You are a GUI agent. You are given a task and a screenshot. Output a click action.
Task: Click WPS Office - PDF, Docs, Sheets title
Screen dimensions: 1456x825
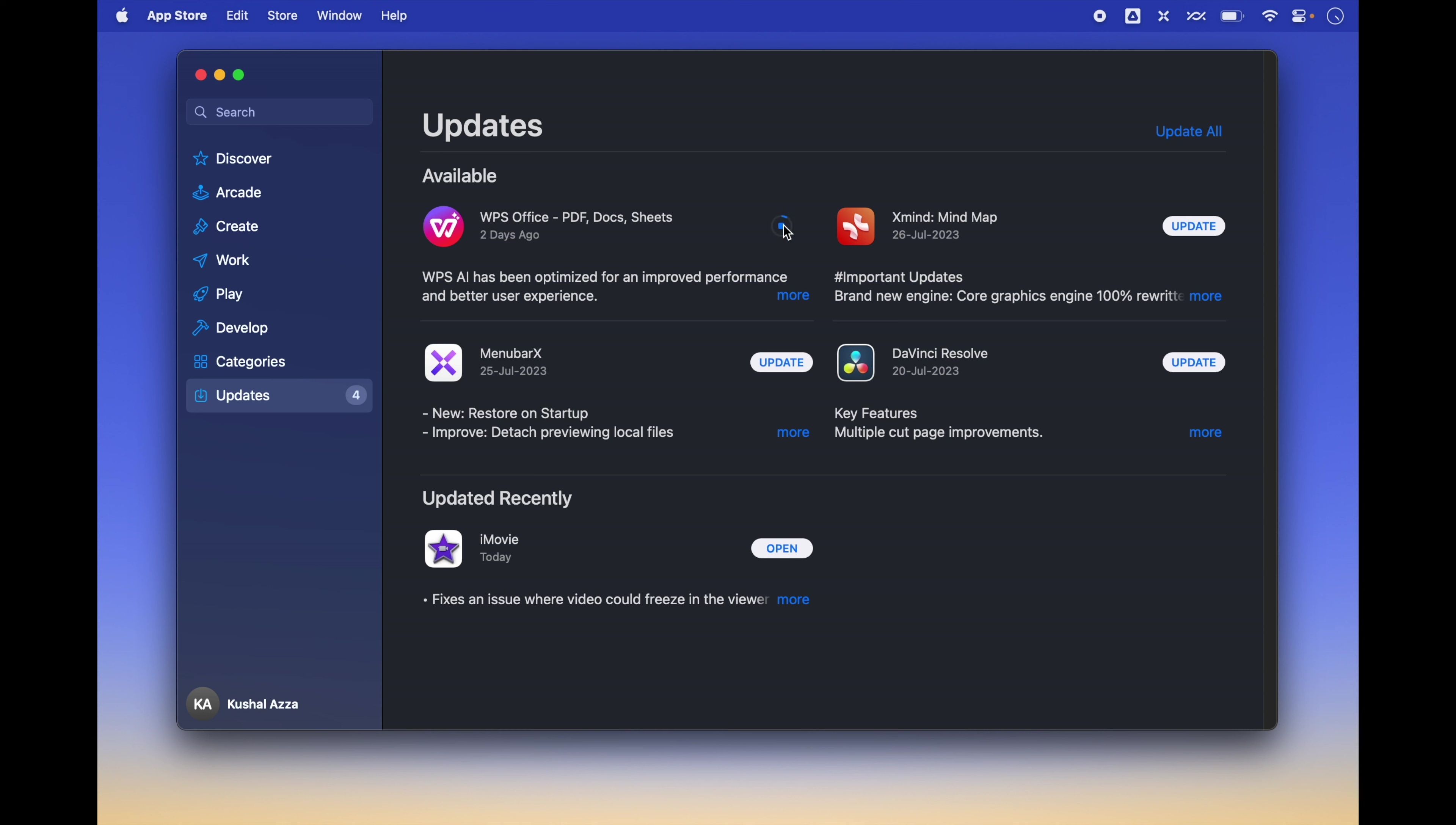pyautogui.click(x=576, y=217)
